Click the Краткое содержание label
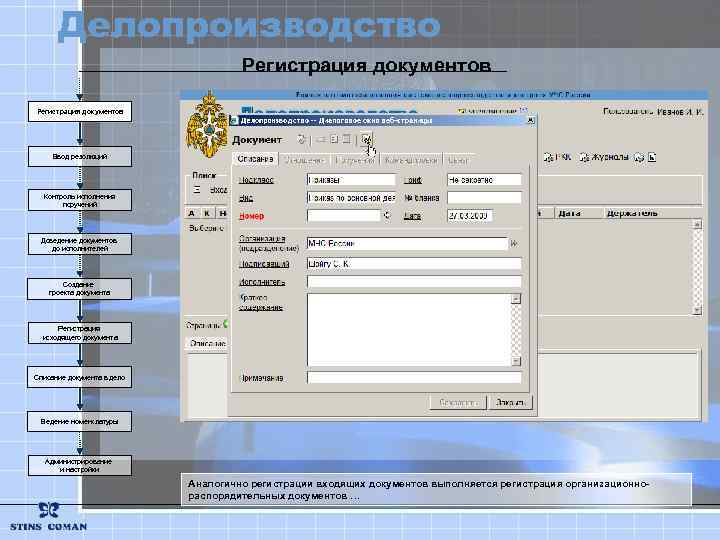Screen dimensions: 720x540 (x=261, y=303)
